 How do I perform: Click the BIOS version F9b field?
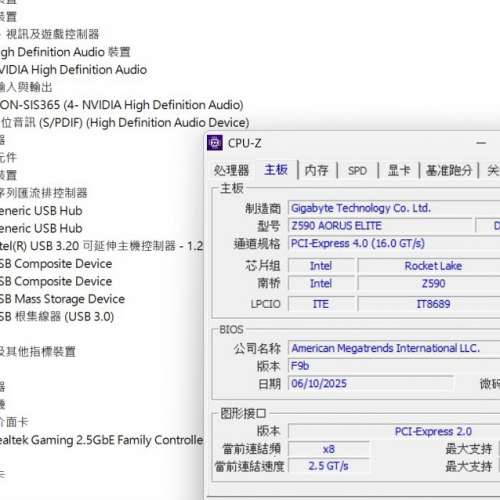coord(394,366)
